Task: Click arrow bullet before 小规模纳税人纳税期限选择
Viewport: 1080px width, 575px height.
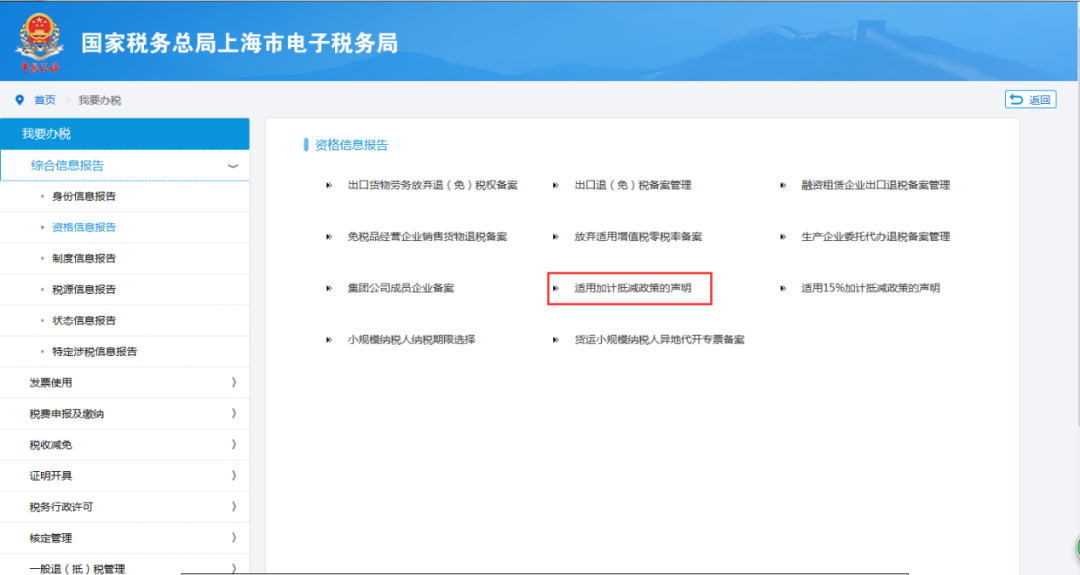Action: tap(329, 339)
